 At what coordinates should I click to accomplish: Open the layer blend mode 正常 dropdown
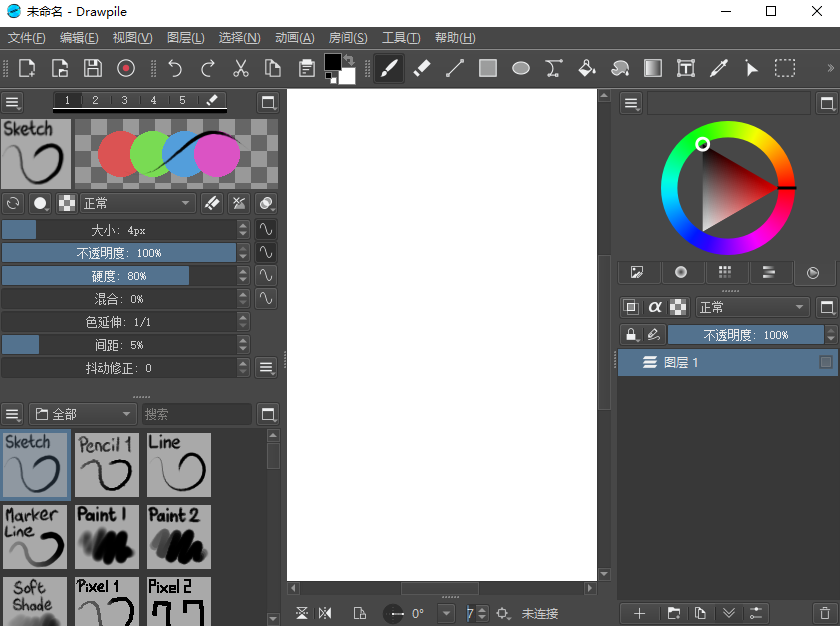click(x=752, y=307)
